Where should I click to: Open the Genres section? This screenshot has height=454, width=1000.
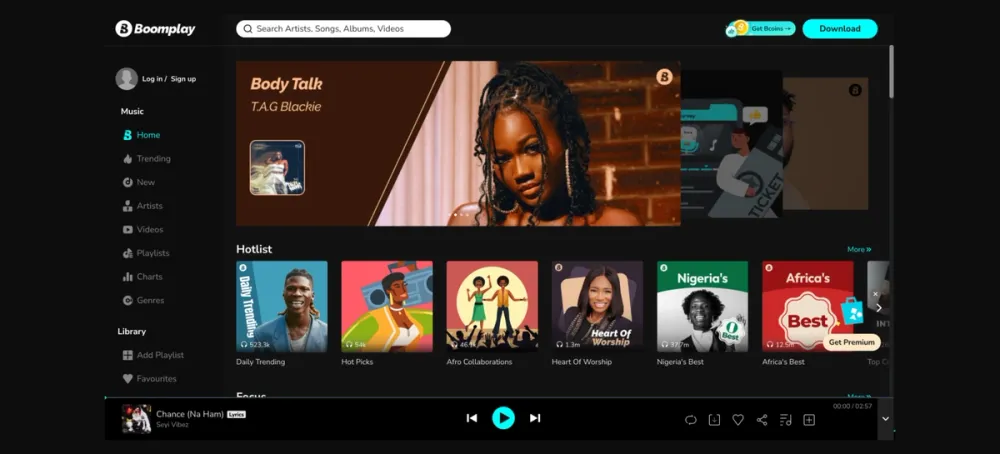tap(151, 300)
